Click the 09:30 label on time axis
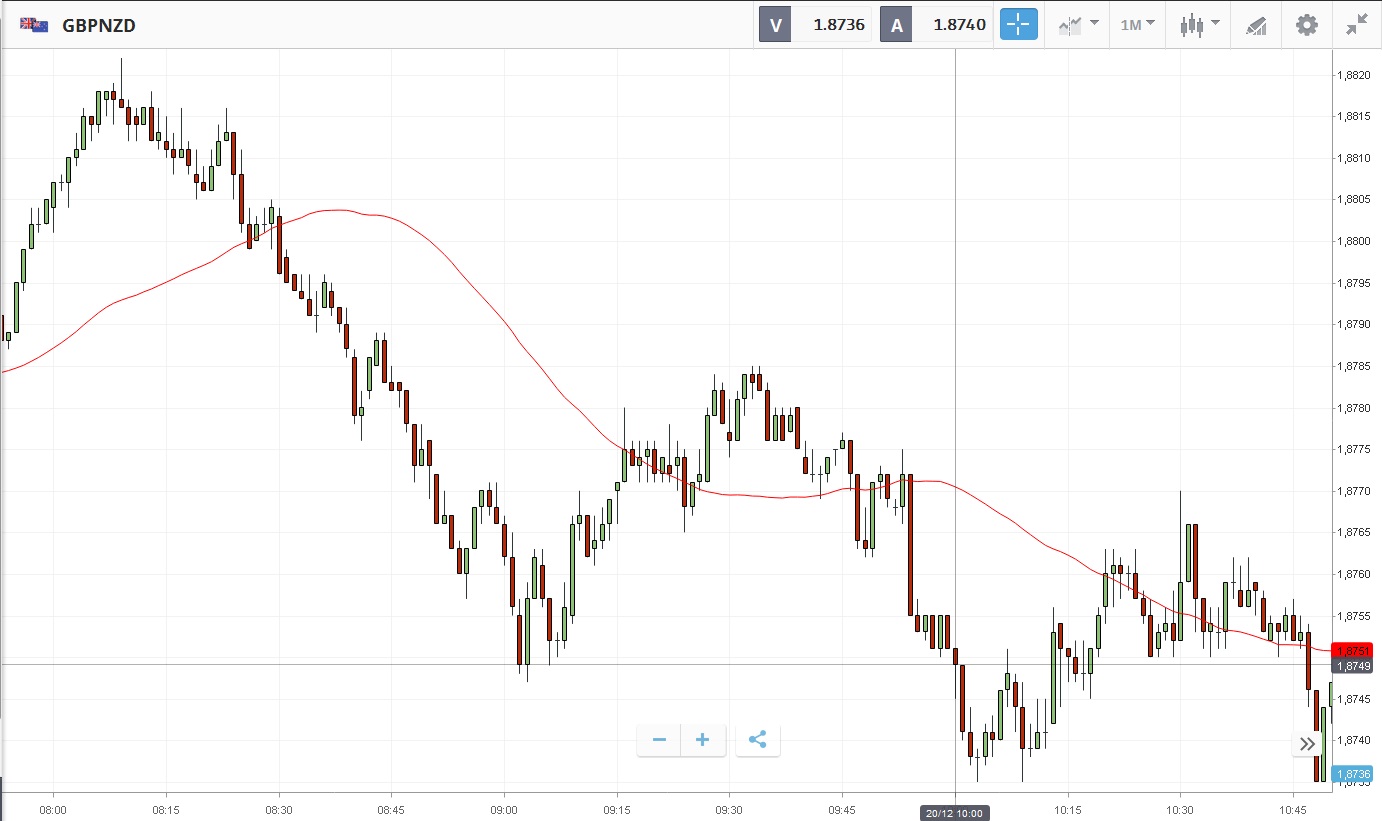1382x821 pixels. pos(730,809)
